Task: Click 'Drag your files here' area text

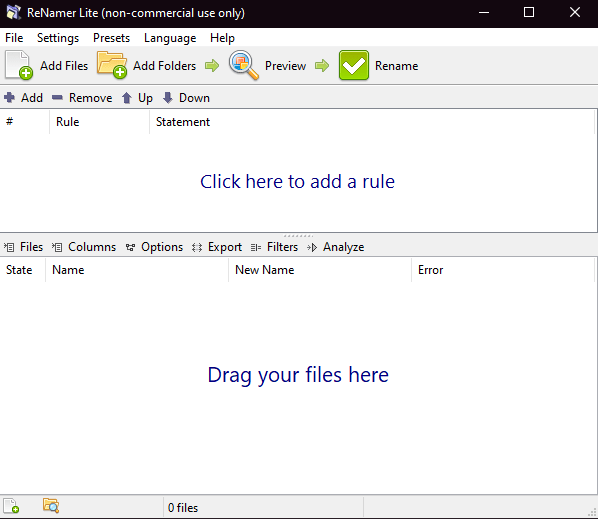Action: 298,375
